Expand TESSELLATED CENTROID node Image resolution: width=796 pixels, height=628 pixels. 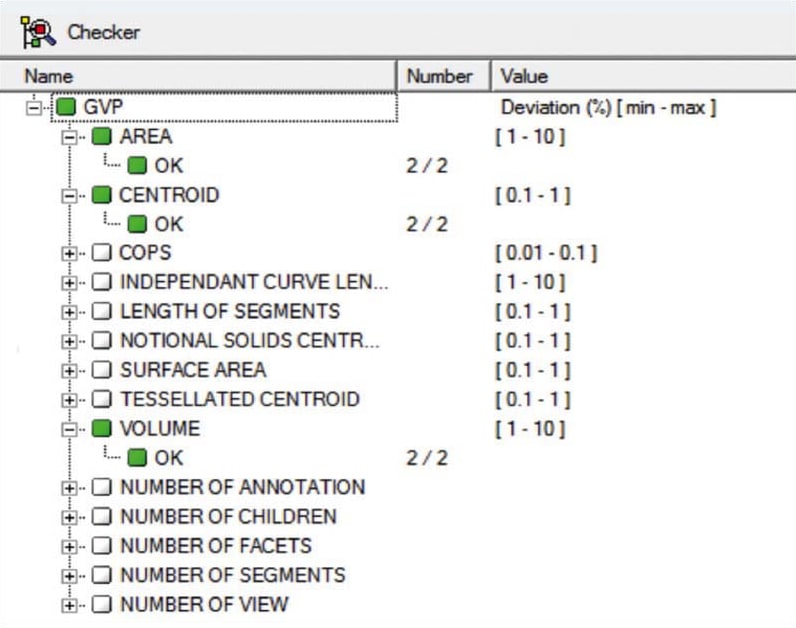(69, 400)
